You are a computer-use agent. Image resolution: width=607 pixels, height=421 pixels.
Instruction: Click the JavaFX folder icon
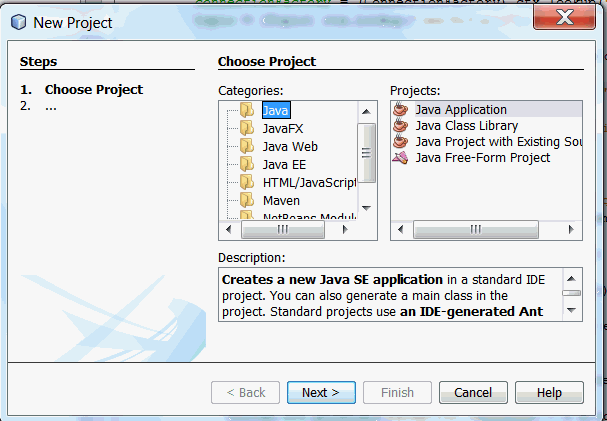pyautogui.click(x=246, y=129)
